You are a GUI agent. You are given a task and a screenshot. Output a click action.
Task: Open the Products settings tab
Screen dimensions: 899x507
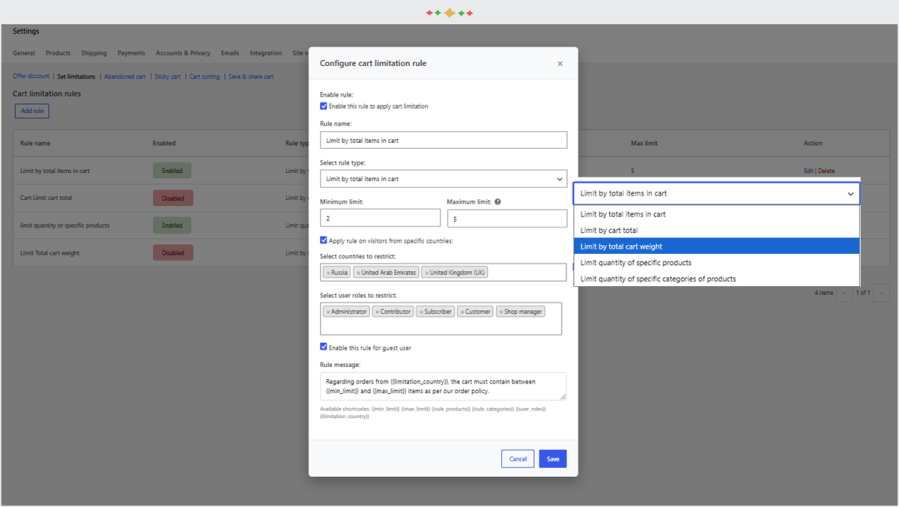[x=58, y=53]
